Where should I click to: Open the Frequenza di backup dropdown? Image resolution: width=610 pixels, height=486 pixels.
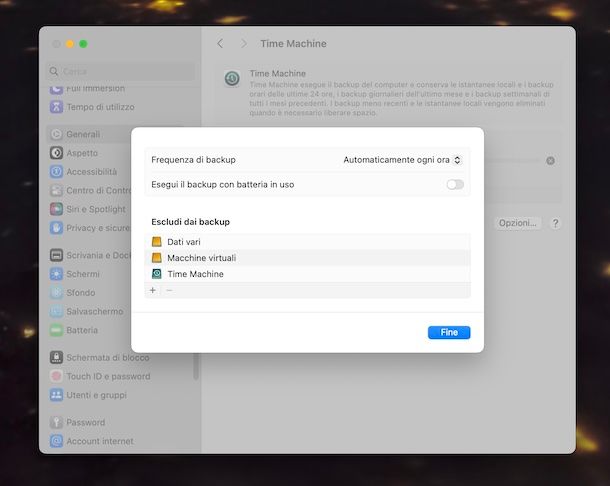(x=402, y=160)
